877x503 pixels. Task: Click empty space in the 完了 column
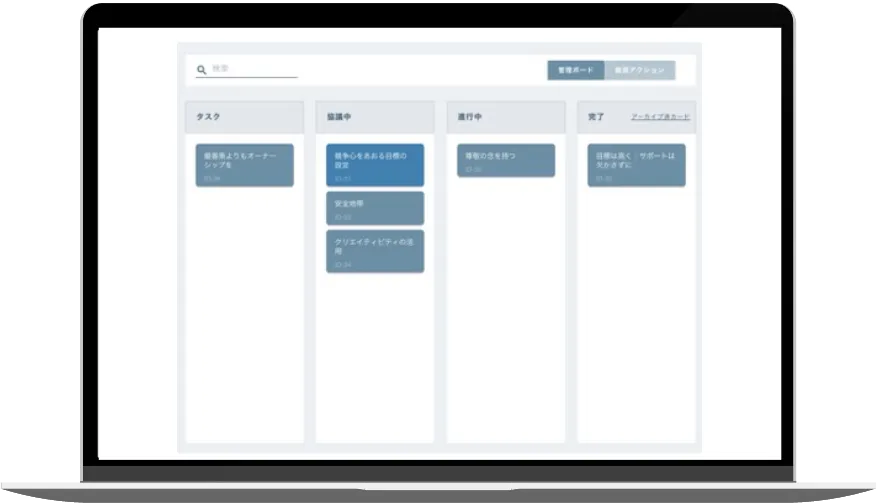click(x=636, y=320)
